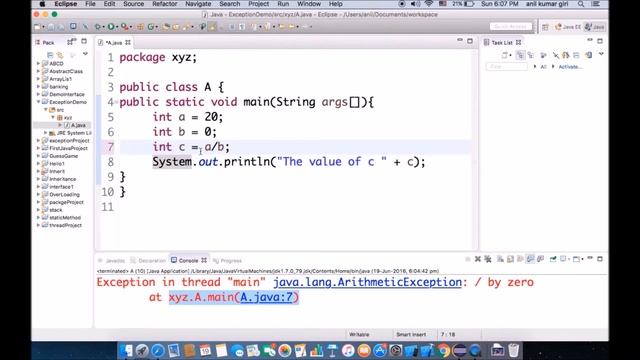Image resolution: width=640 pixels, height=360 pixels.
Task: Click Collapse All icon in Task List
Action: click(576, 55)
